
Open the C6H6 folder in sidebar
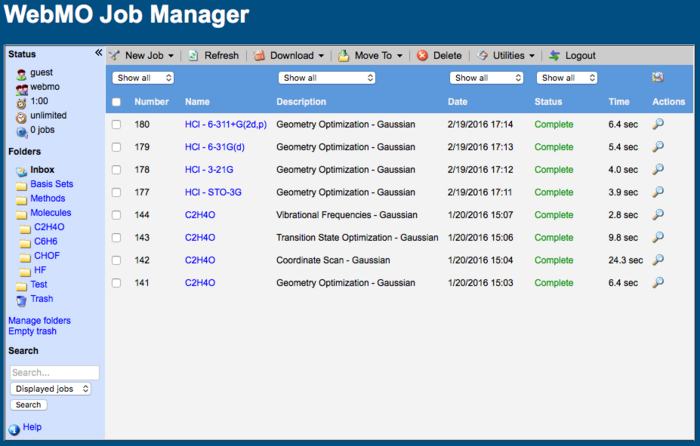click(x=47, y=241)
